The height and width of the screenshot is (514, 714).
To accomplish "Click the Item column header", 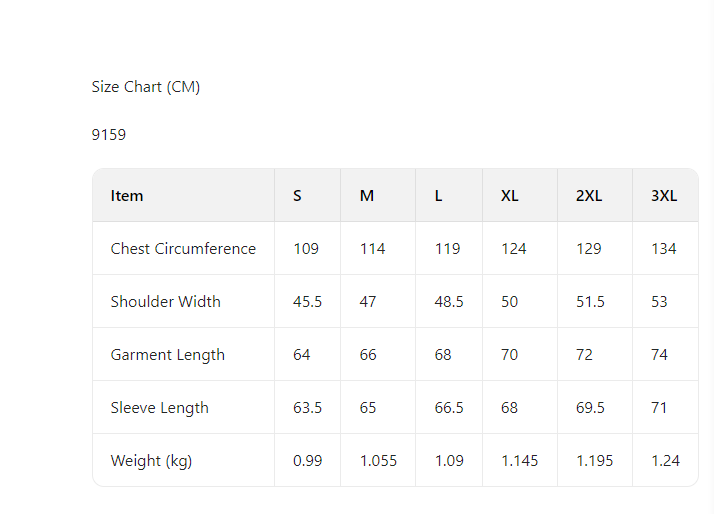I will pyautogui.click(x=127, y=196).
